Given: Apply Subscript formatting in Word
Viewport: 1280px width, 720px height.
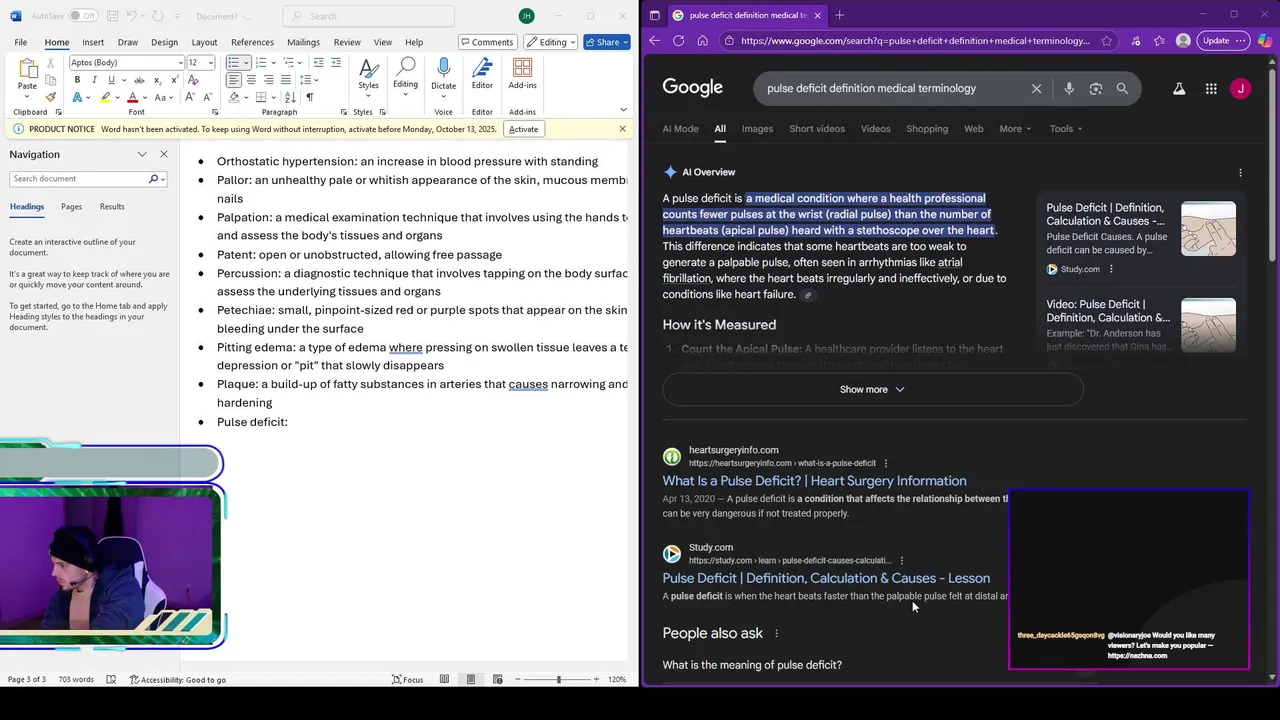Looking at the screenshot, I should [157, 80].
